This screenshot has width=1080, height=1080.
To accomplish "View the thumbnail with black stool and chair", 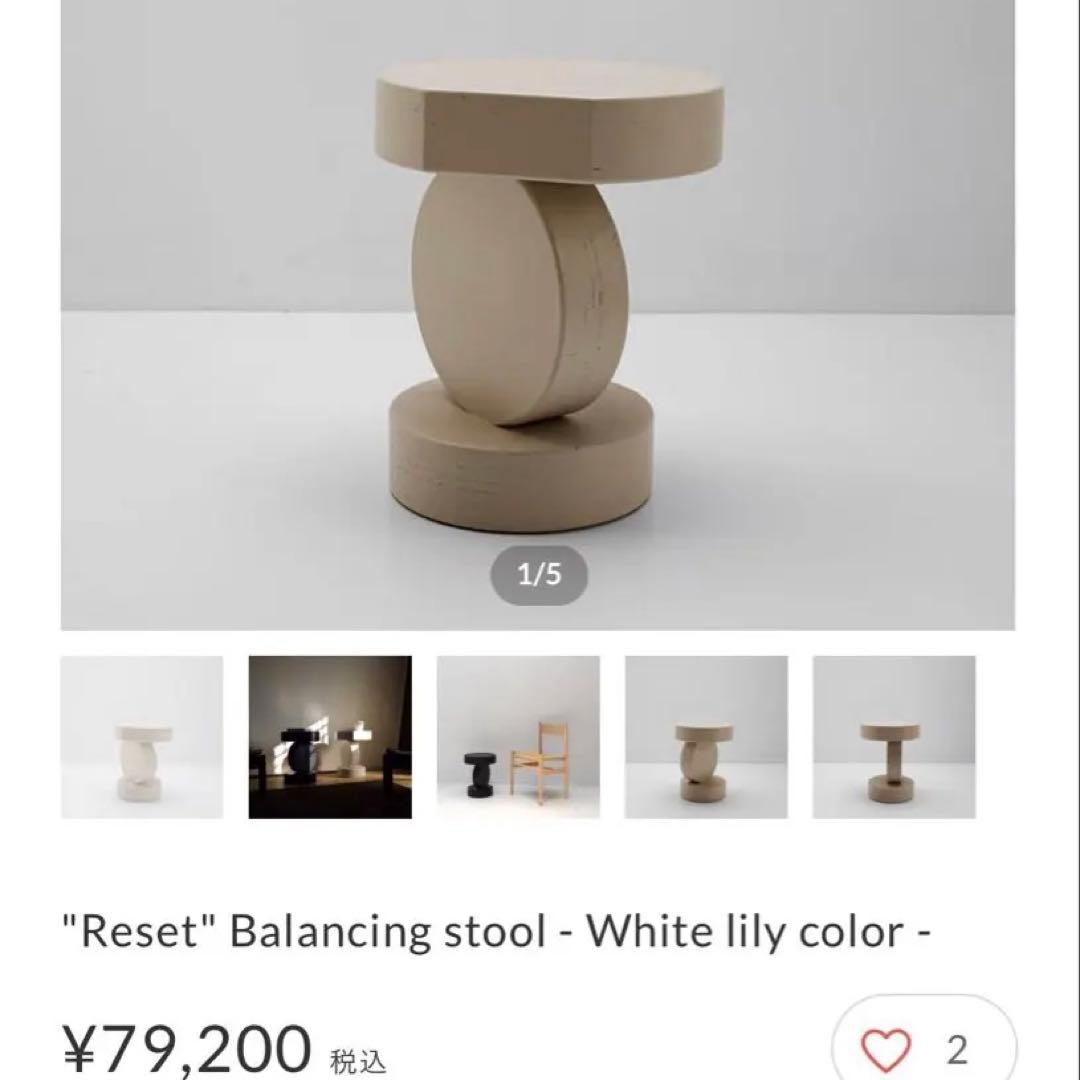I will 518,737.
